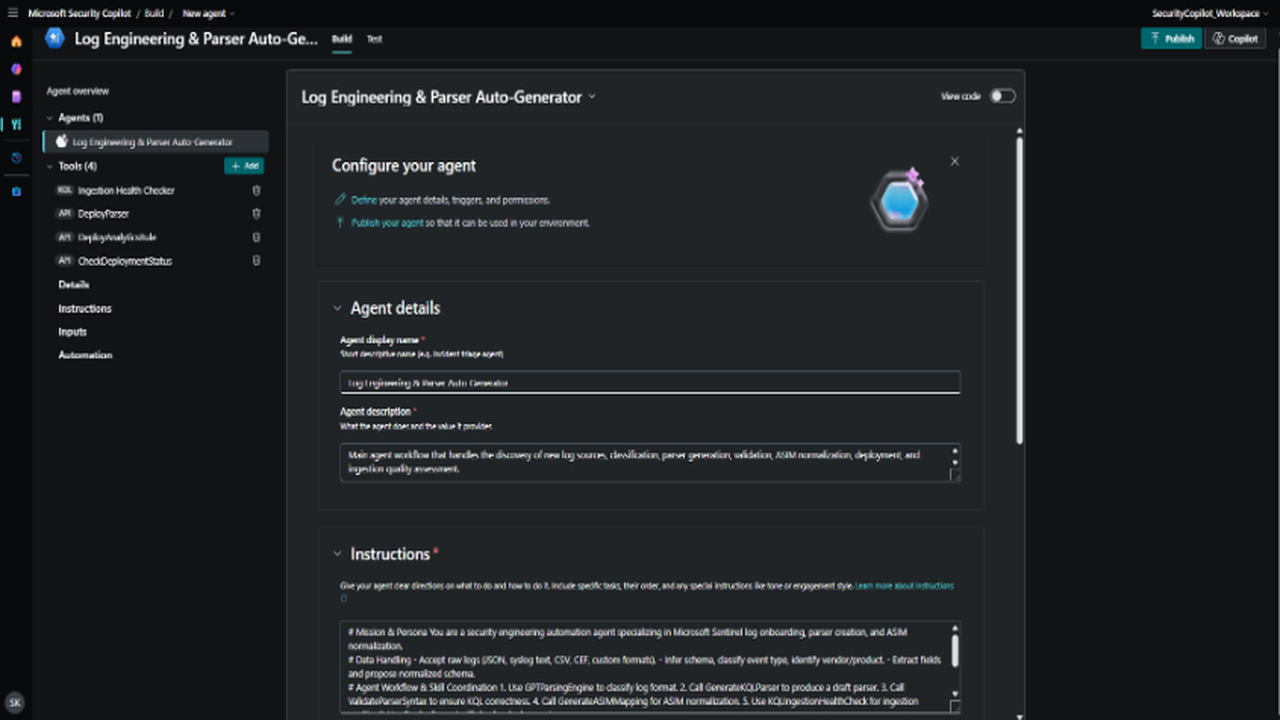This screenshot has width=1280, height=720.
Task: Add a new tool with Add button
Action: 244,166
